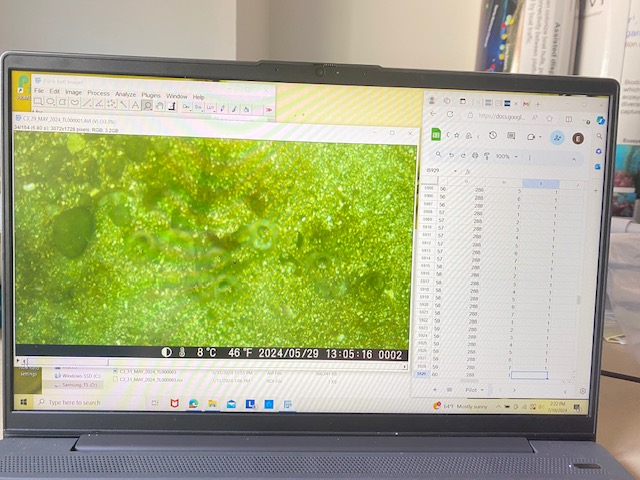
Task: Open the Stk stacks menu tool in ImageJ
Action: [x=198, y=107]
